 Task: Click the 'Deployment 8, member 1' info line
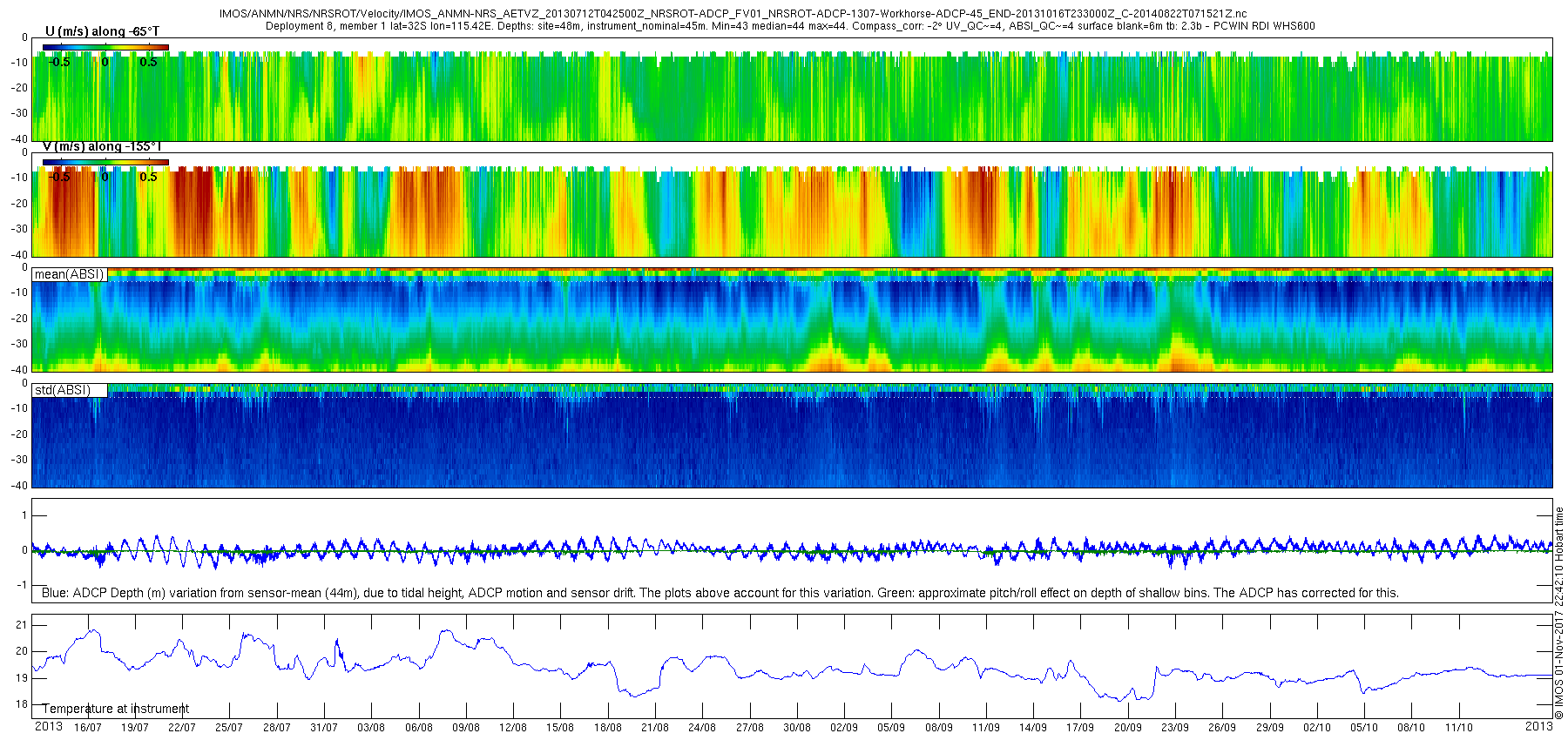[790, 26]
